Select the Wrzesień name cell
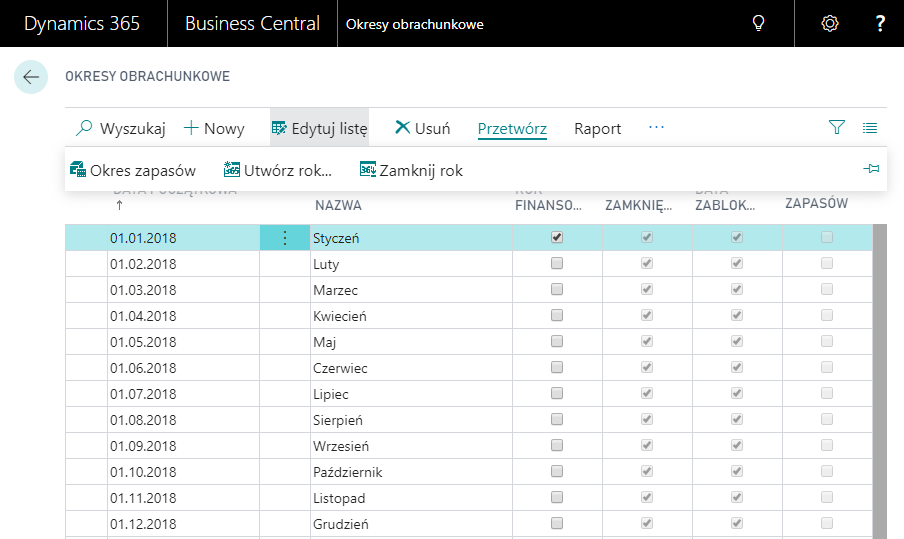The height and width of the screenshot is (539, 904). pos(411,446)
